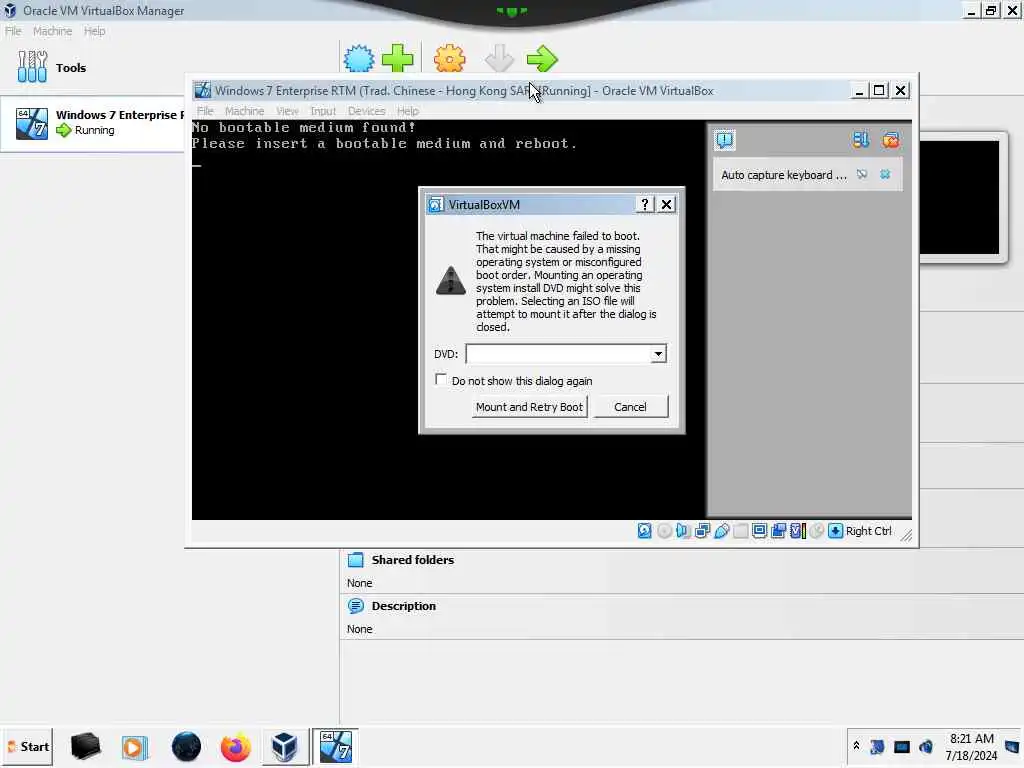Click the CPU virtualization status indicator
The height and width of the screenshot is (768, 1024).
(x=797, y=531)
